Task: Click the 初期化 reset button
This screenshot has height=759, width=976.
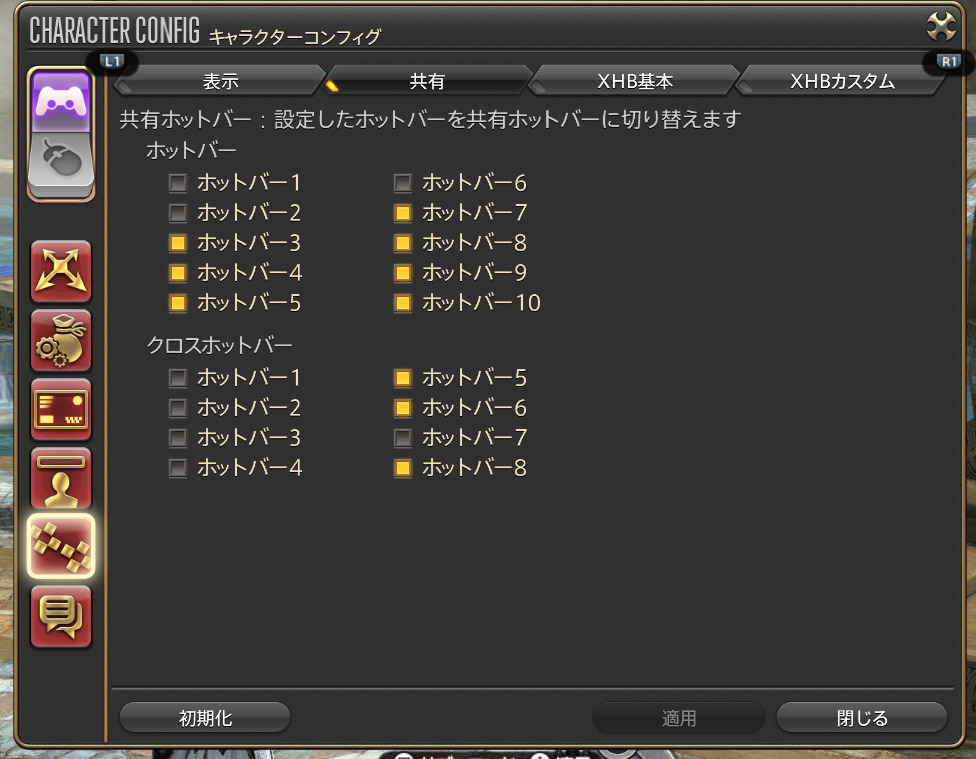Action: 205,718
